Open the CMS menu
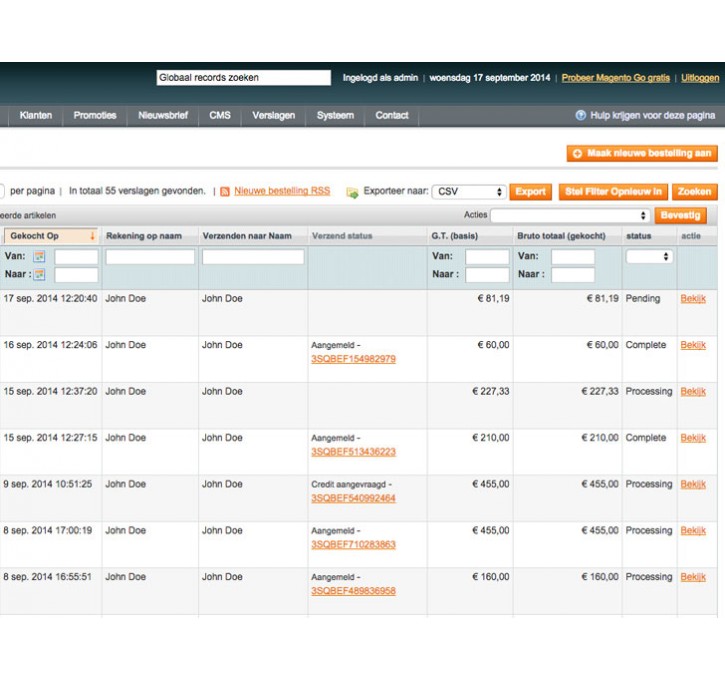725x680 pixels. click(x=220, y=115)
